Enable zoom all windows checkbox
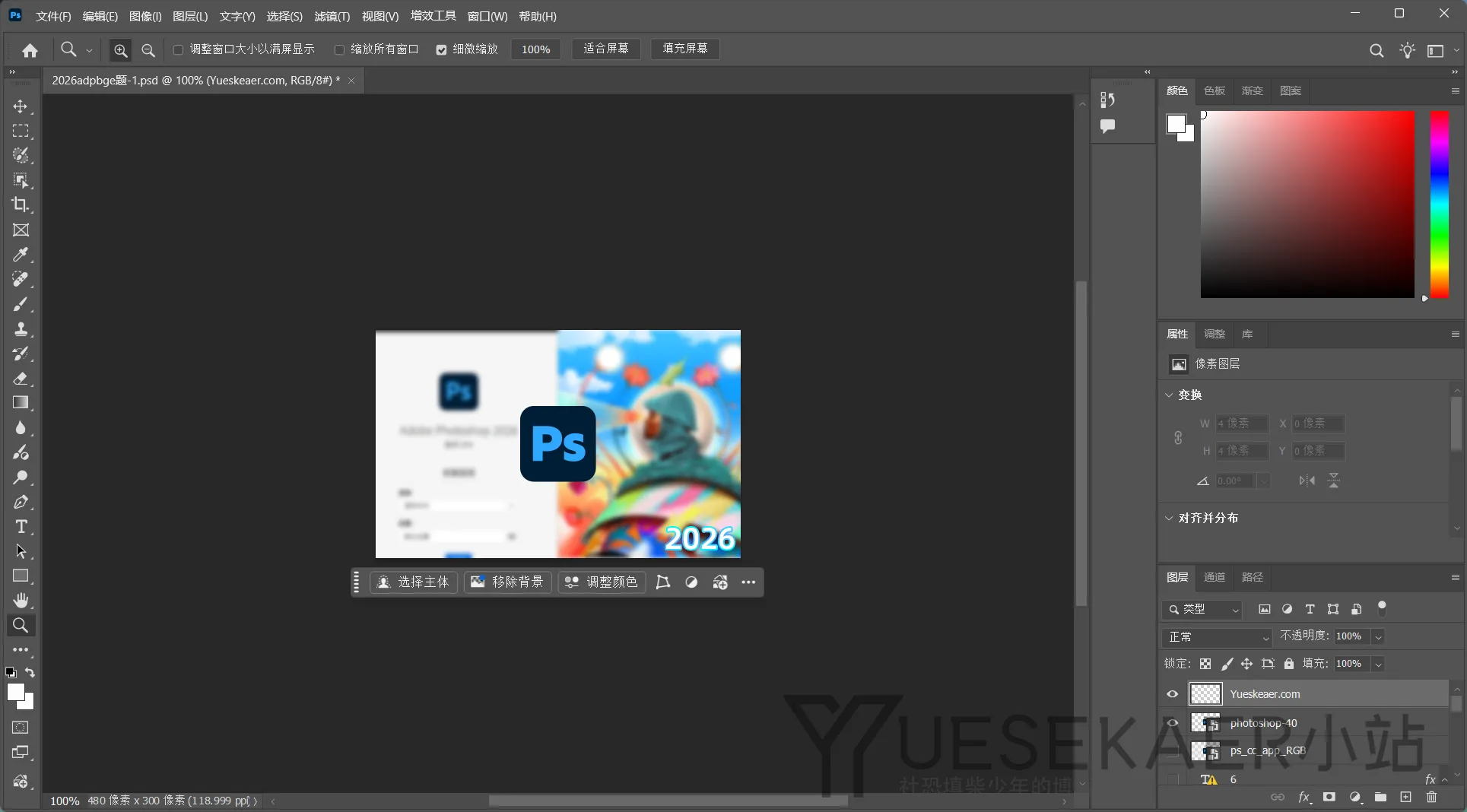1467x812 pixels. coord(339,49)
